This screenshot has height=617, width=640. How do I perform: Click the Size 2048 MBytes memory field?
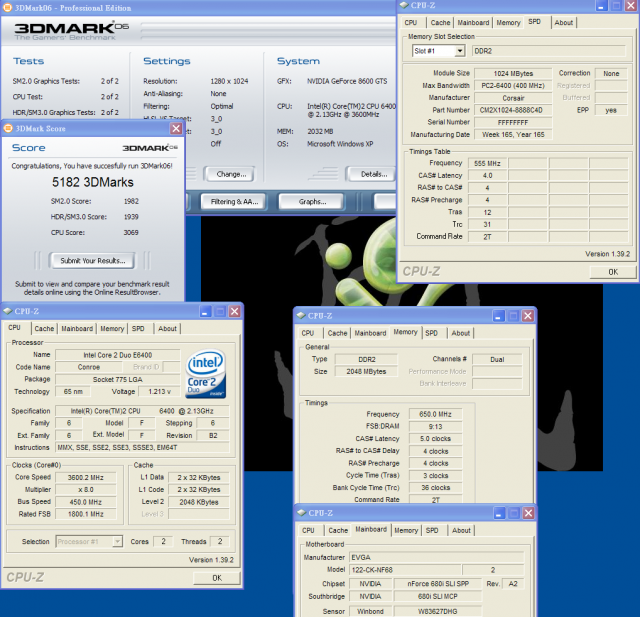(366, 371)
